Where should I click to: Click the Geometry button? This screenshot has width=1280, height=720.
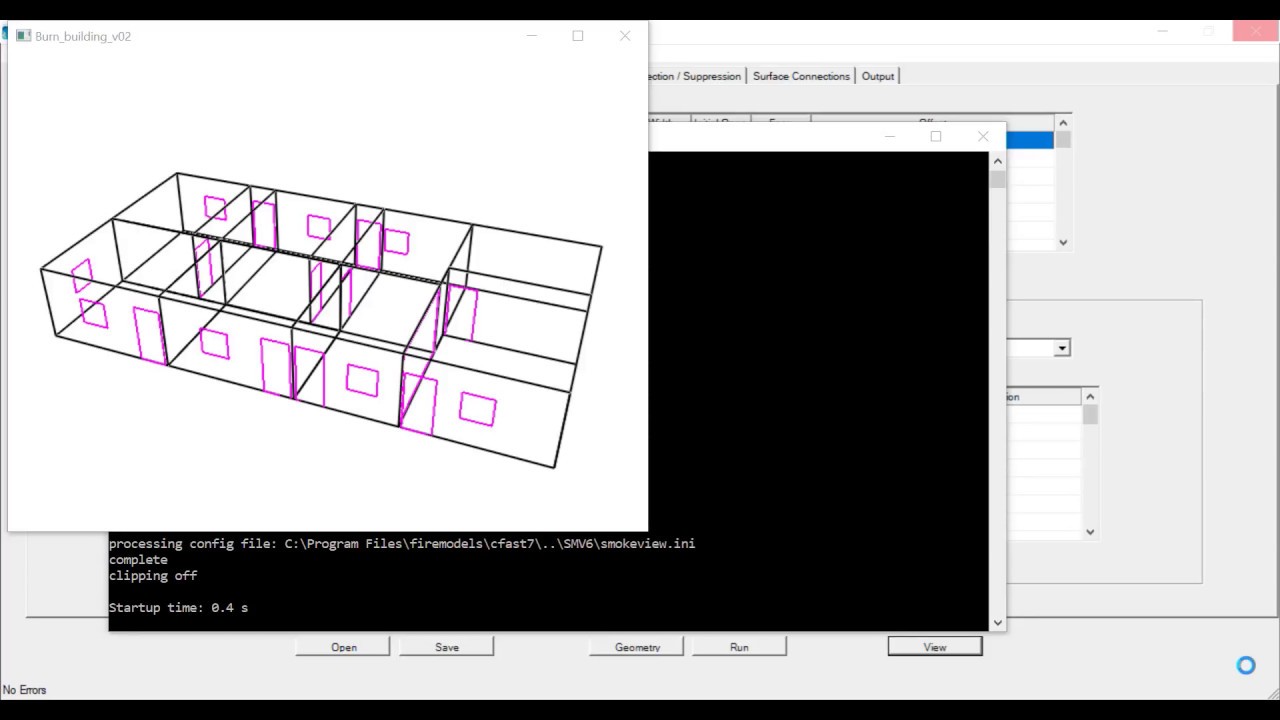637,647
